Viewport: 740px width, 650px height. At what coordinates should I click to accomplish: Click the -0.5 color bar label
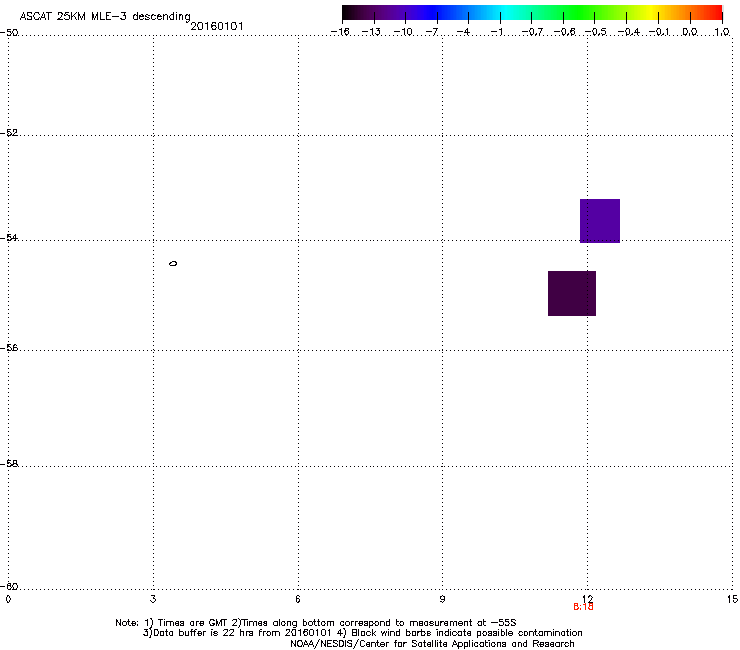tap(596, 32)
